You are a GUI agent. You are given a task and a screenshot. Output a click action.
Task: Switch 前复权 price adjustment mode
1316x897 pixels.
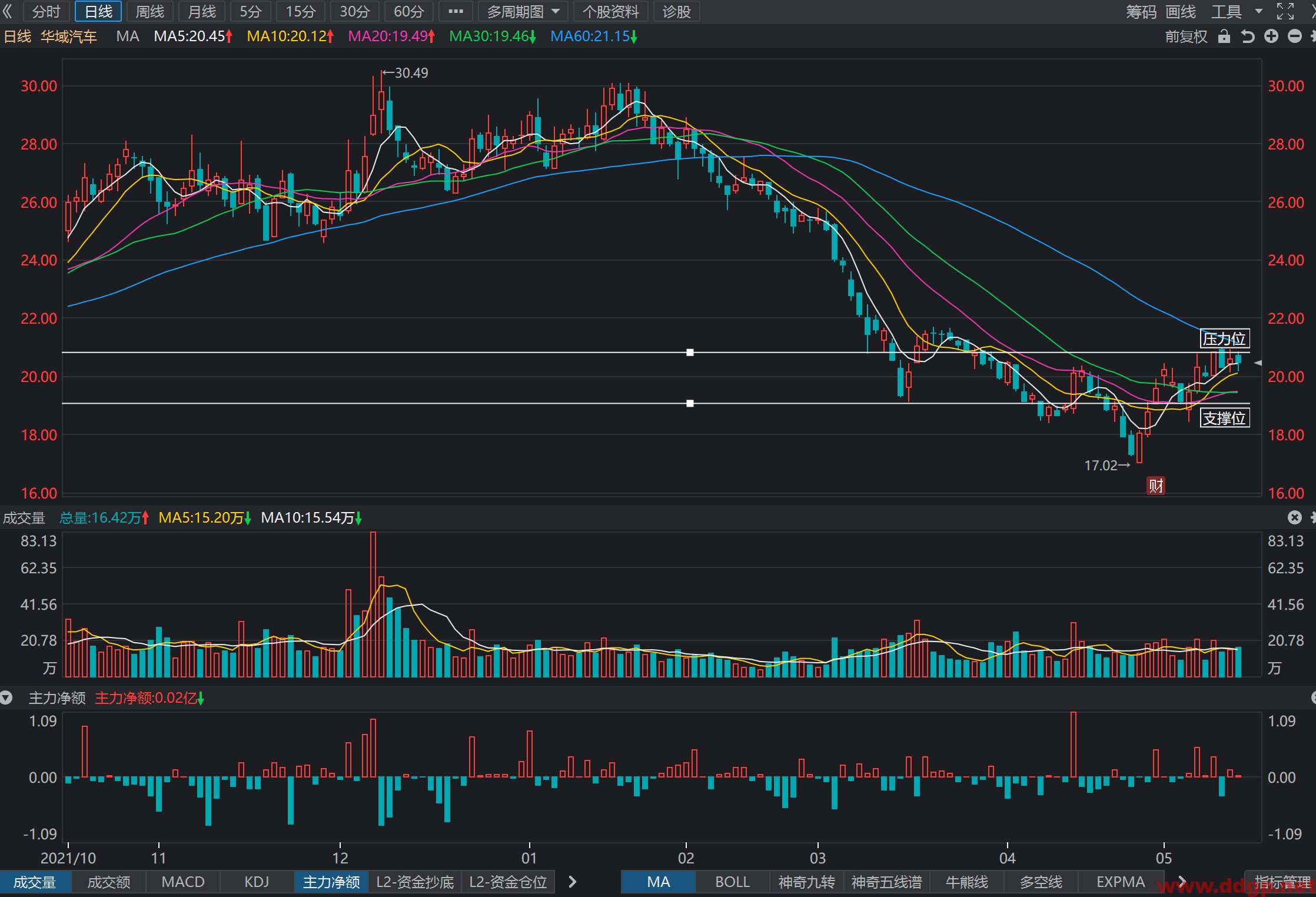pos(1186,36)
